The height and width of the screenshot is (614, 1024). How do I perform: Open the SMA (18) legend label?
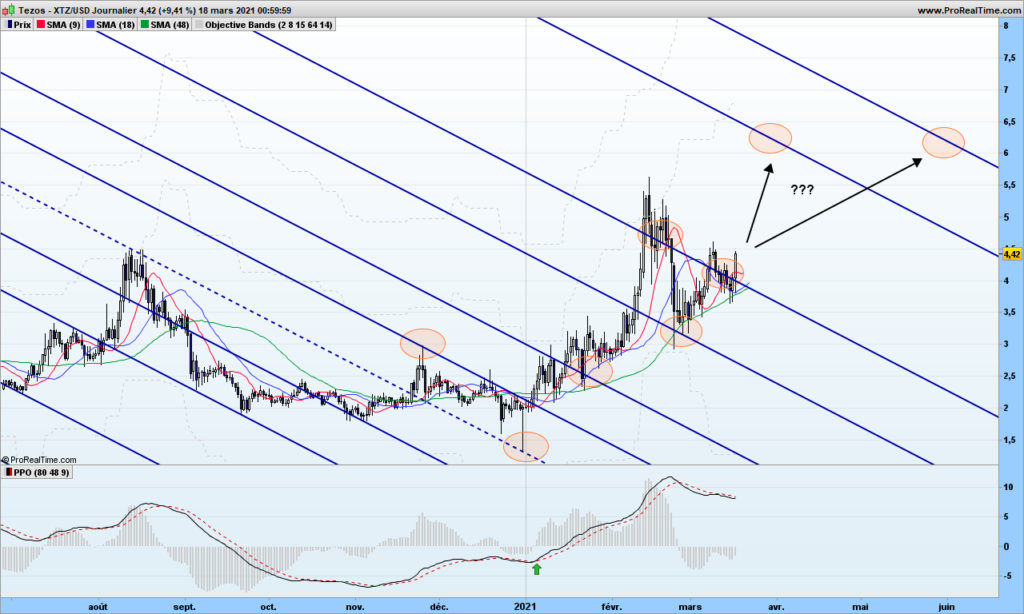click(116, 25)
